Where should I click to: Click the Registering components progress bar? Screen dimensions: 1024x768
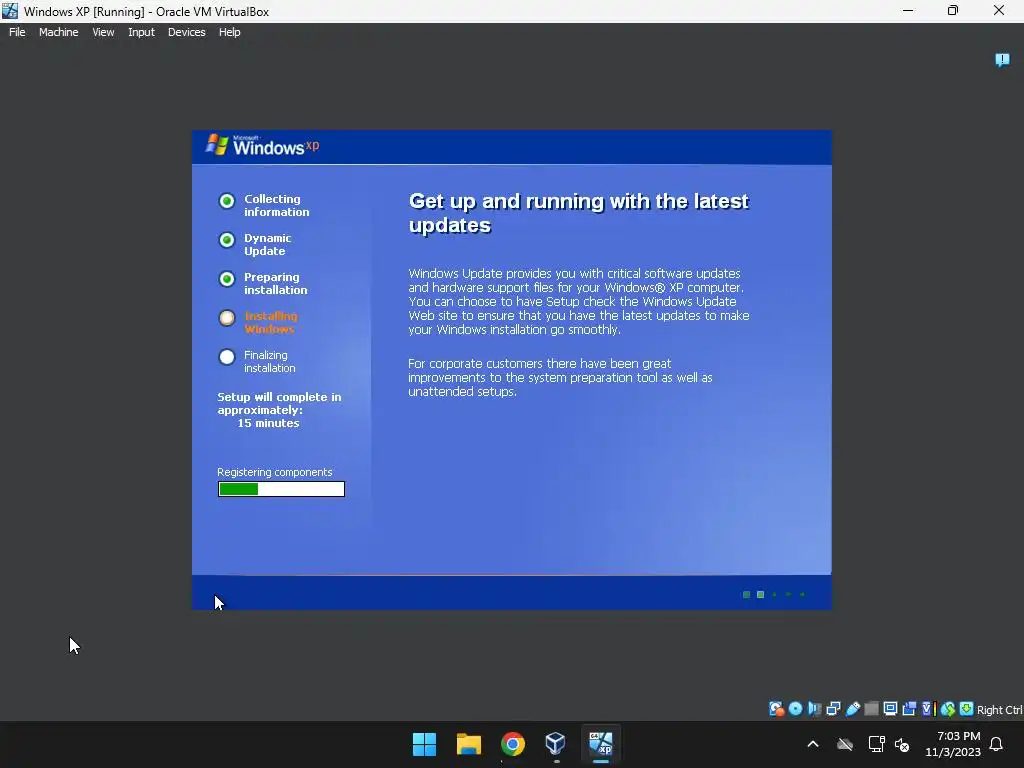pyautogui.click(x=281, y=489)
